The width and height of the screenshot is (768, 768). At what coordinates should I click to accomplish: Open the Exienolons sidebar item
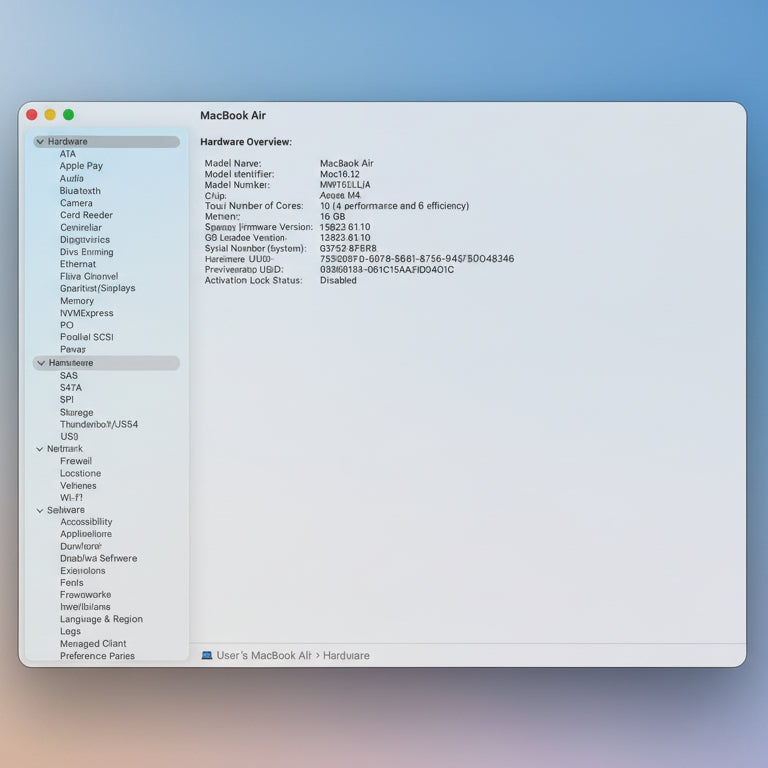(x=83, y=571)
